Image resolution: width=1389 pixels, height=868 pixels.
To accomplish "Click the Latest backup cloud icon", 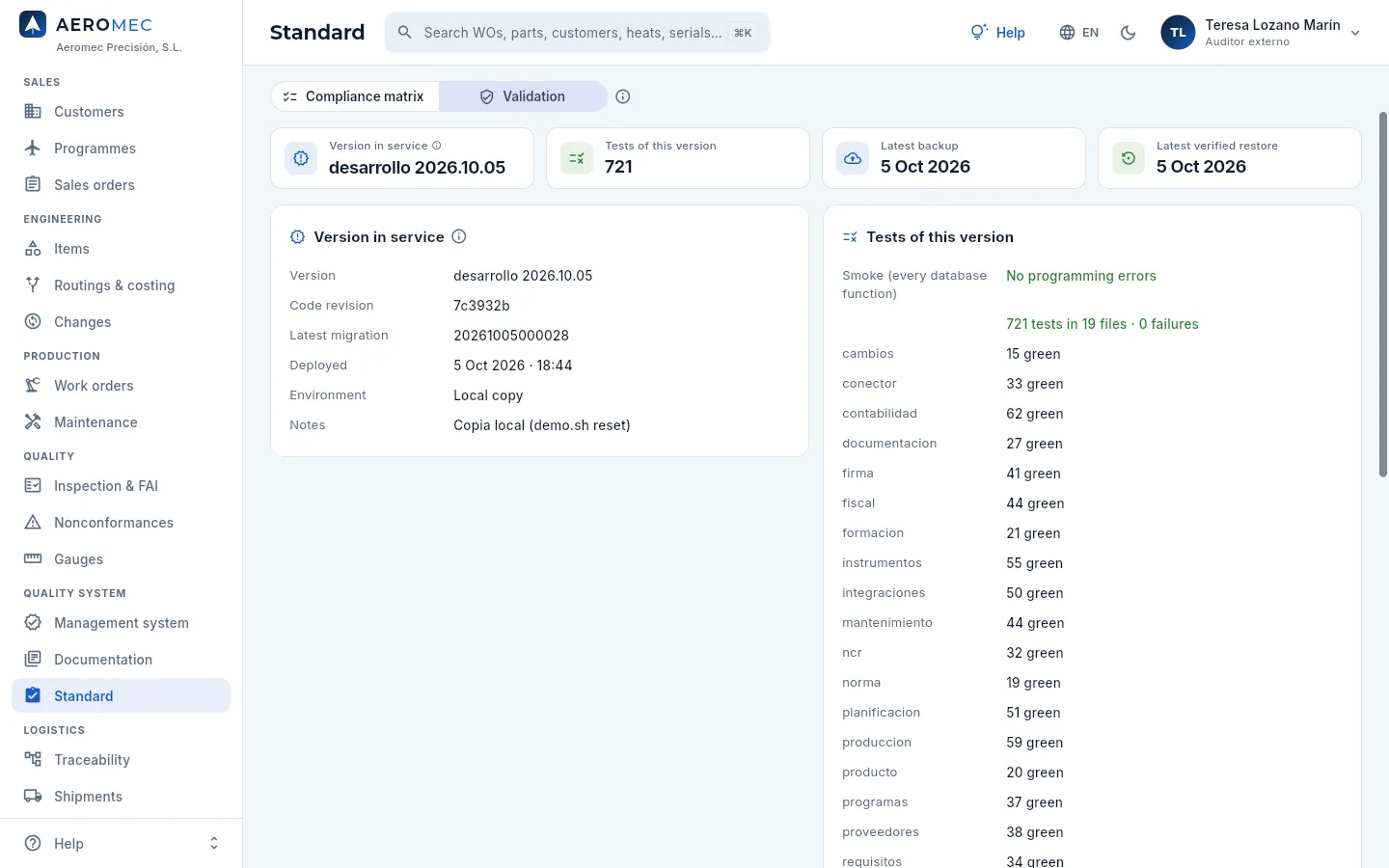I will [853, 158].
